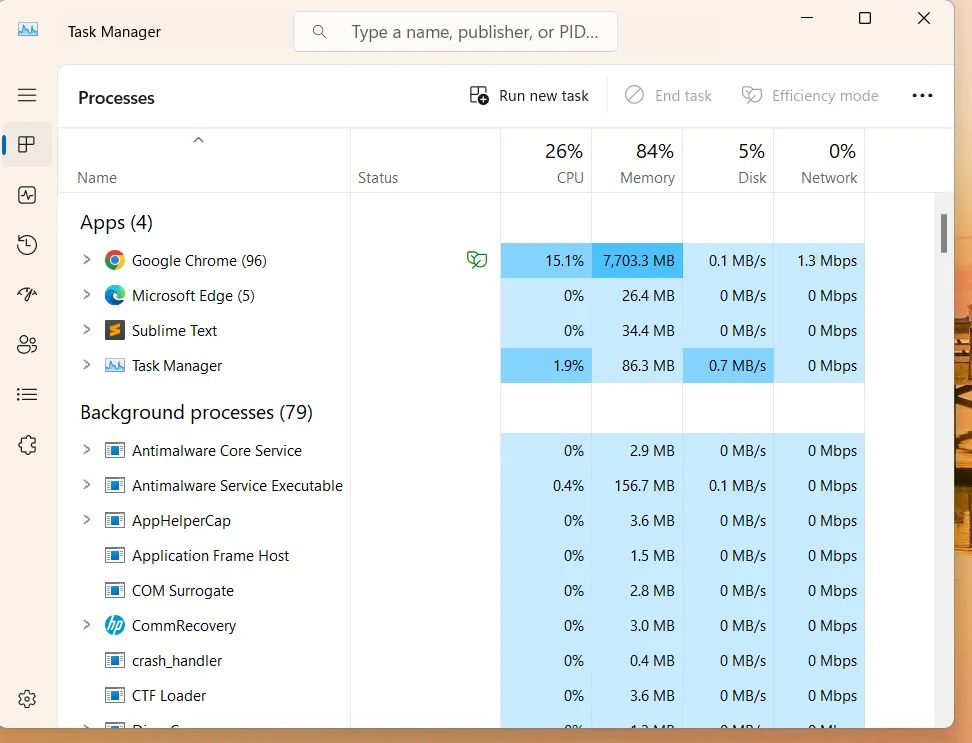
Task: Select the Sublime Text row name
Action: (x=174, y=331)
